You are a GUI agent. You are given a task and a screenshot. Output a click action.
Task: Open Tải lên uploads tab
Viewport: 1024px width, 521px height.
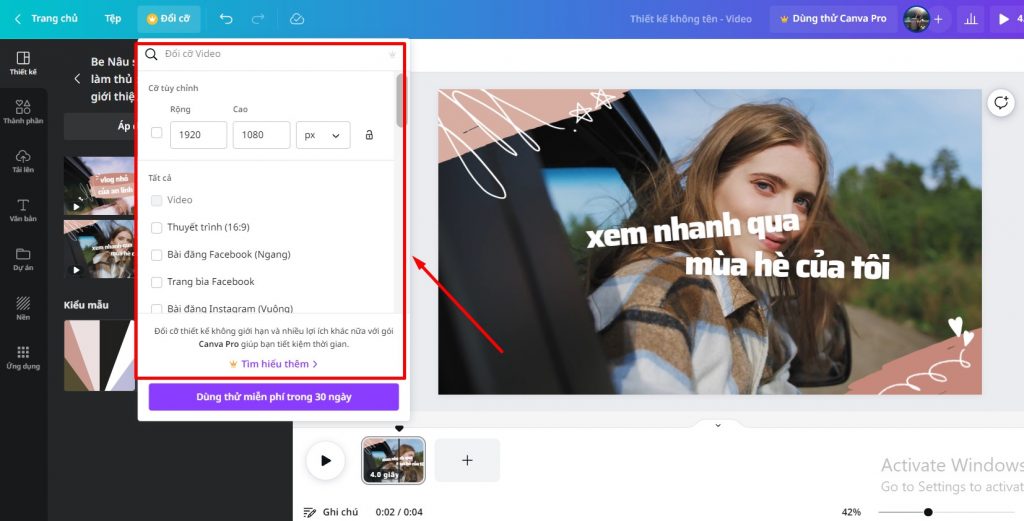pyautogui.click(x=23, y=161)
